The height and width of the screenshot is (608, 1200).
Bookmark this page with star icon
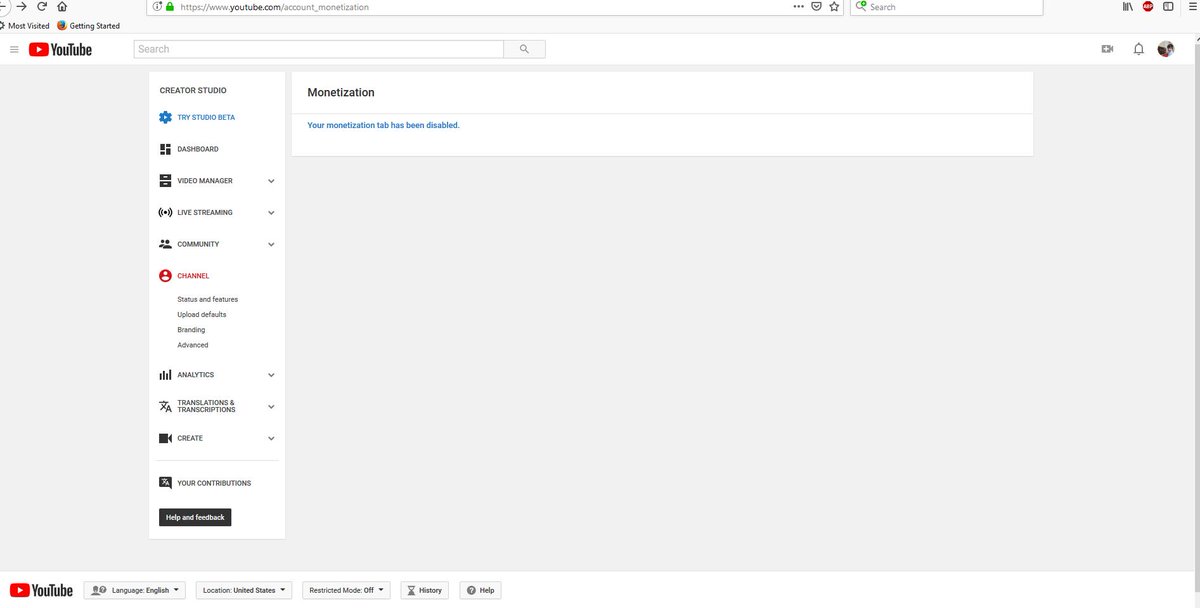coord(834,6)
